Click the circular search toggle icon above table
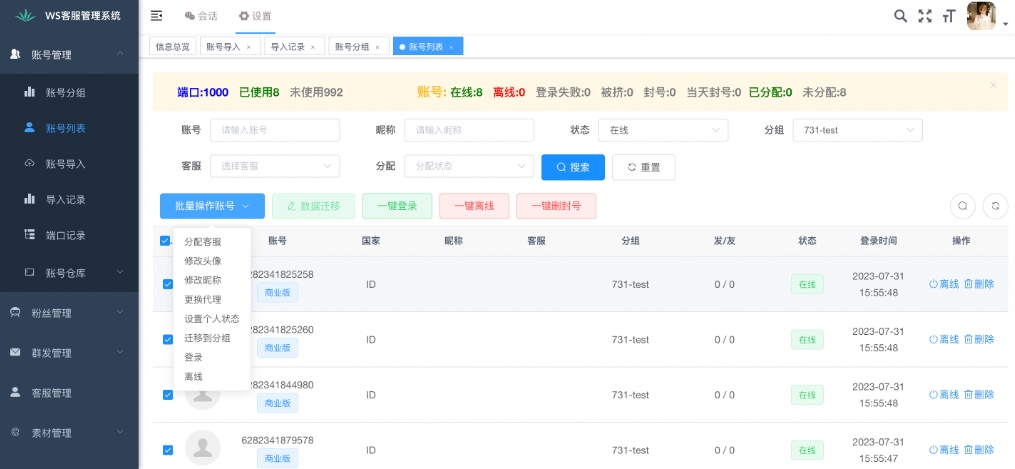Viewport: 1015px width, 469px height. [962, 206]
